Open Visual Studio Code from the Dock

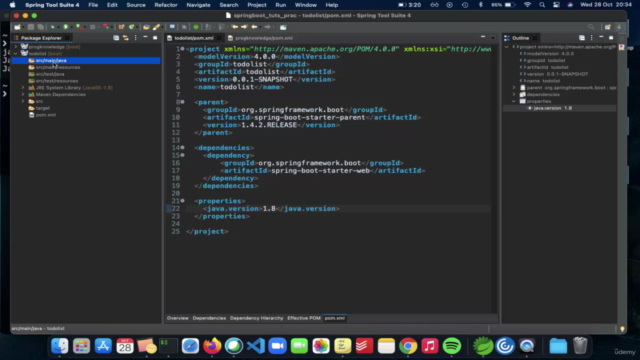(x=256, y=346)
